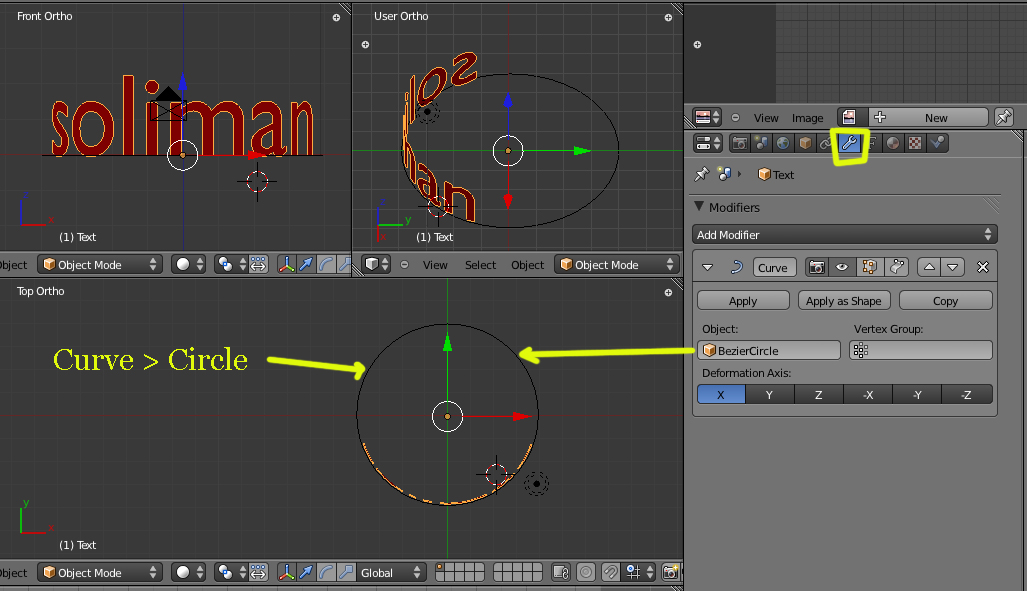Image resolution: width=1027 pixels, height=591 pixels.
Task: Toggle Curve modifier edit mode display
Action: point(869,267)
